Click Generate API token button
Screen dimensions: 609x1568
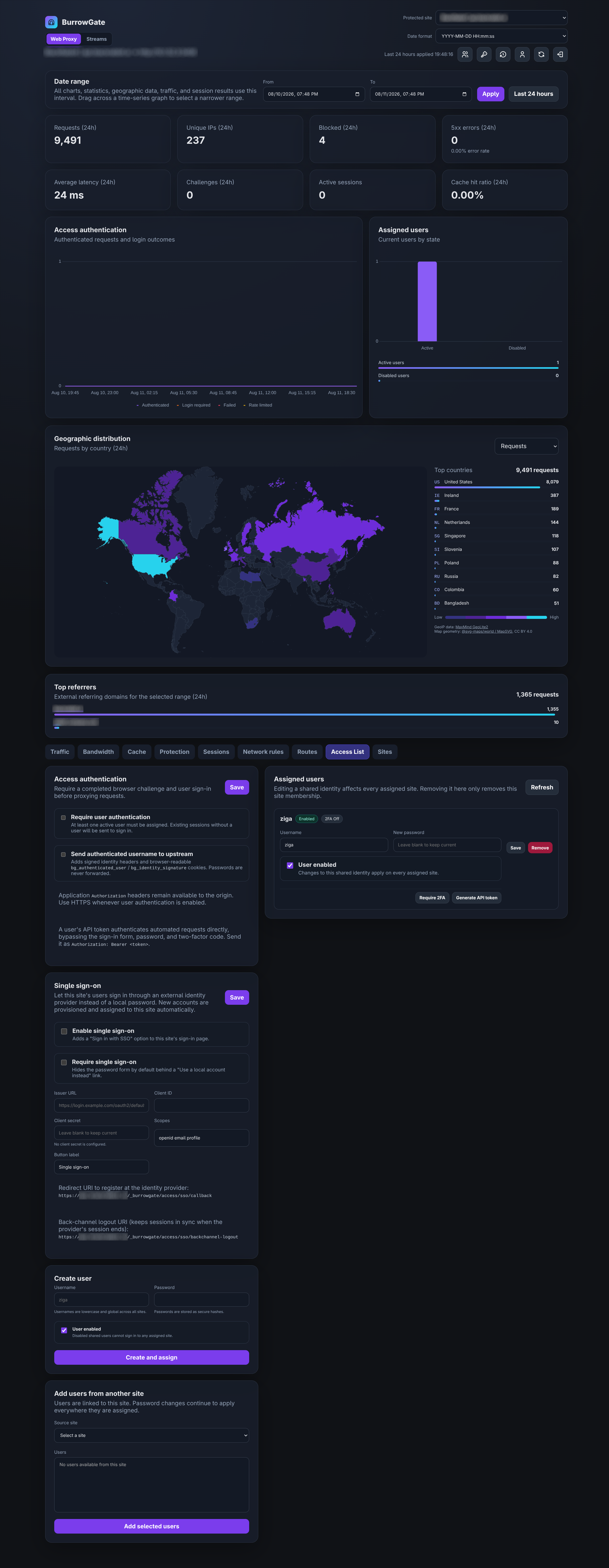tap(476, 898)
